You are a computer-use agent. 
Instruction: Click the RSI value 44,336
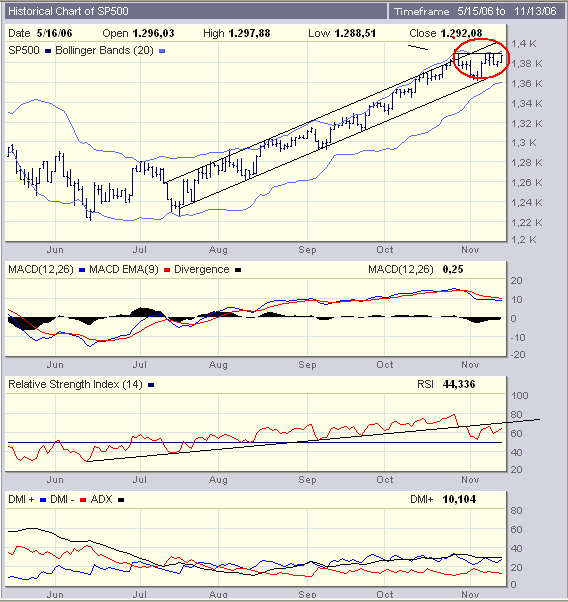[459, 384]
